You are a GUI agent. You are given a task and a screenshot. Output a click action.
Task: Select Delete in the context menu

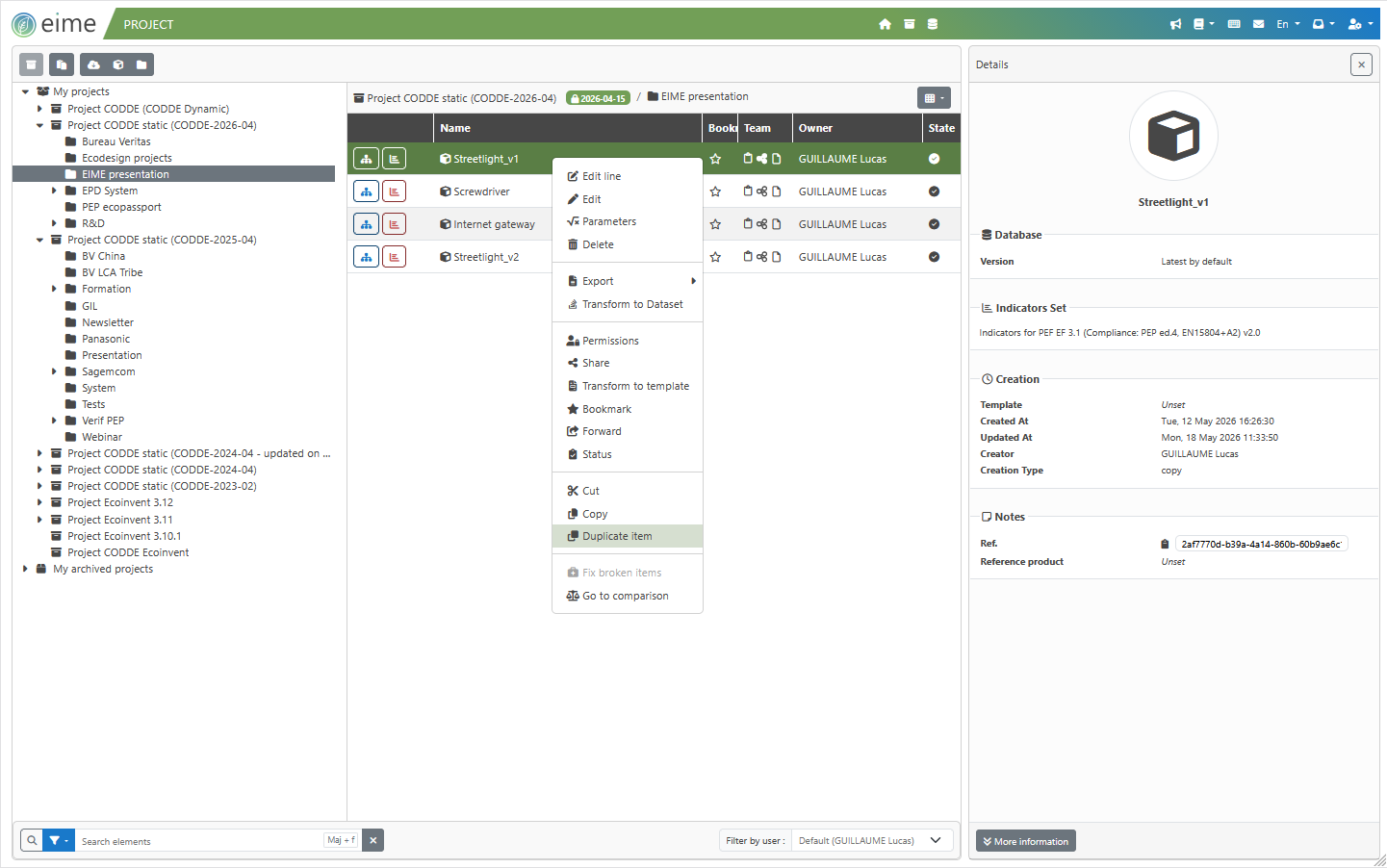tap(628, 244)
